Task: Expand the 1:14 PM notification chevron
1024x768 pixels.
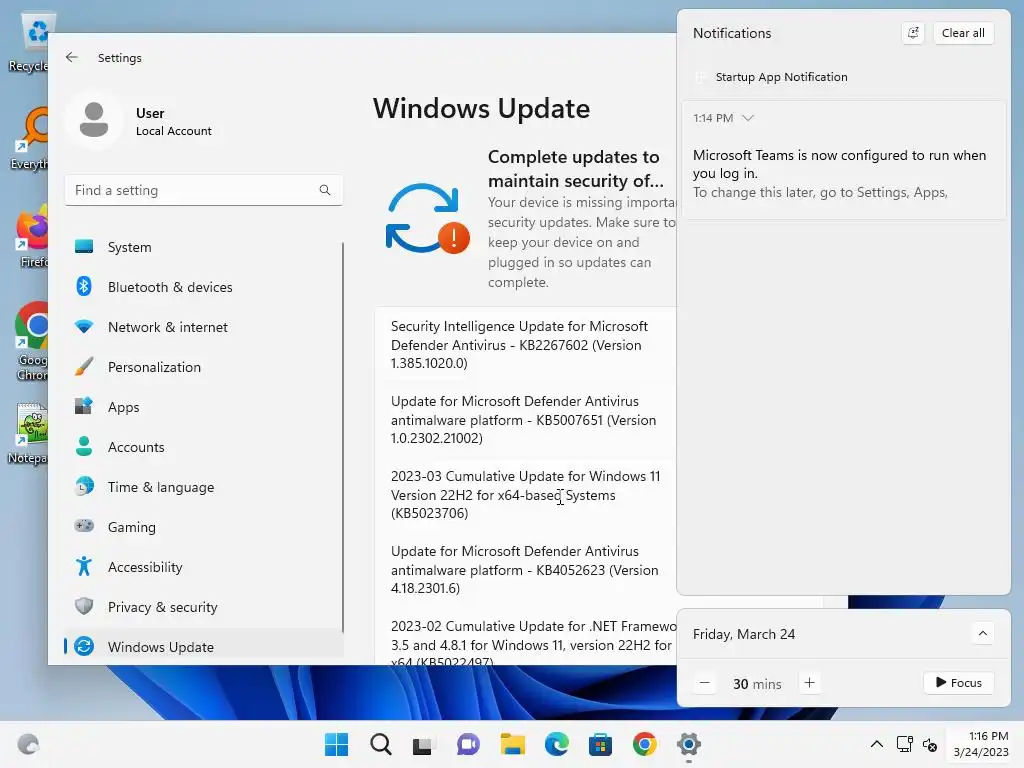Action: pos(748,118)
